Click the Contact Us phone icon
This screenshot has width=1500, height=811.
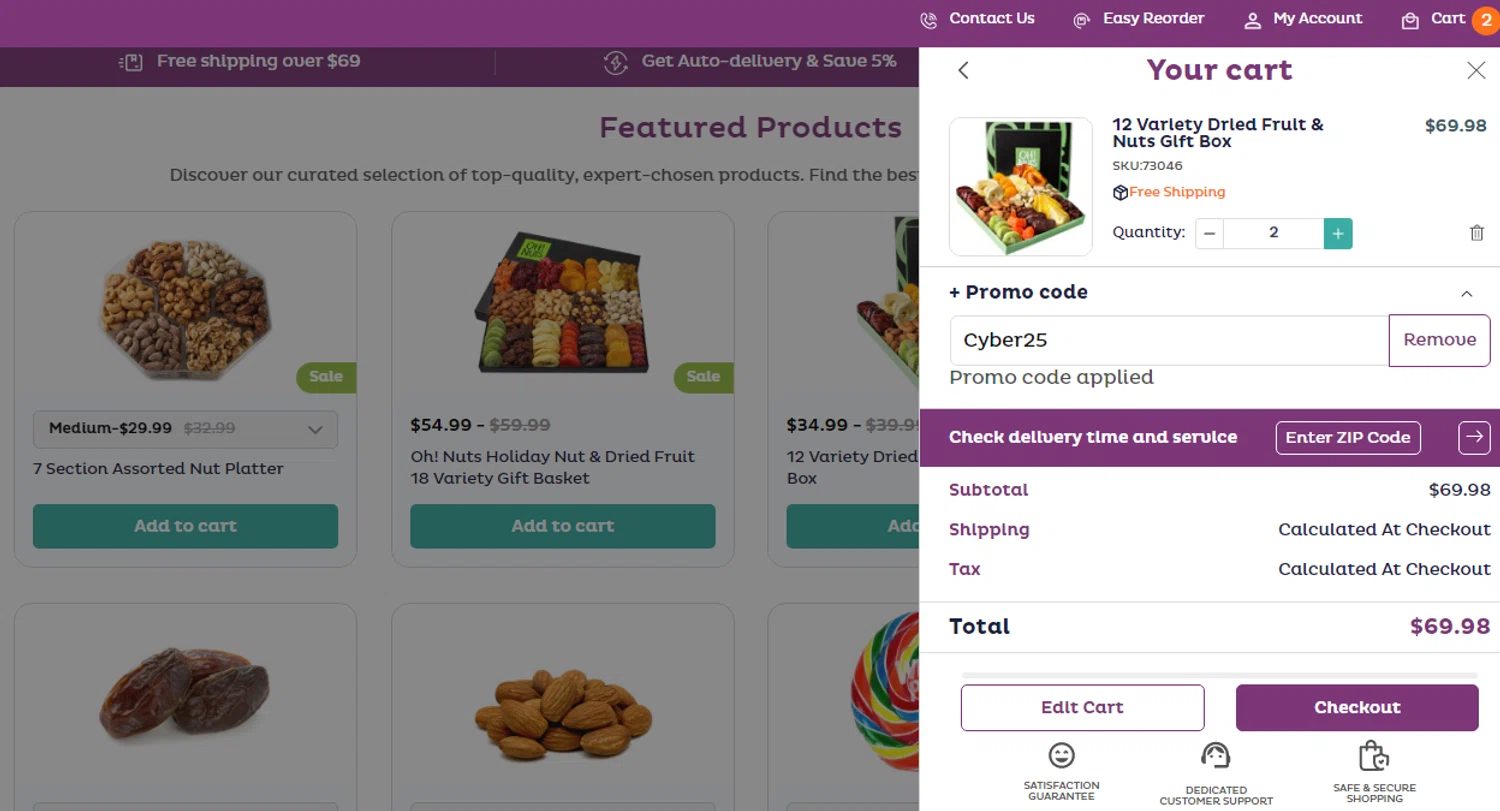(928, 20)
